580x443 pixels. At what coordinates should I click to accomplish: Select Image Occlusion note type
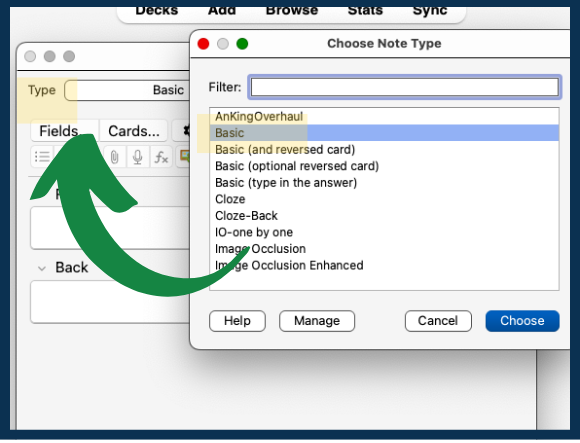[384, 249]
